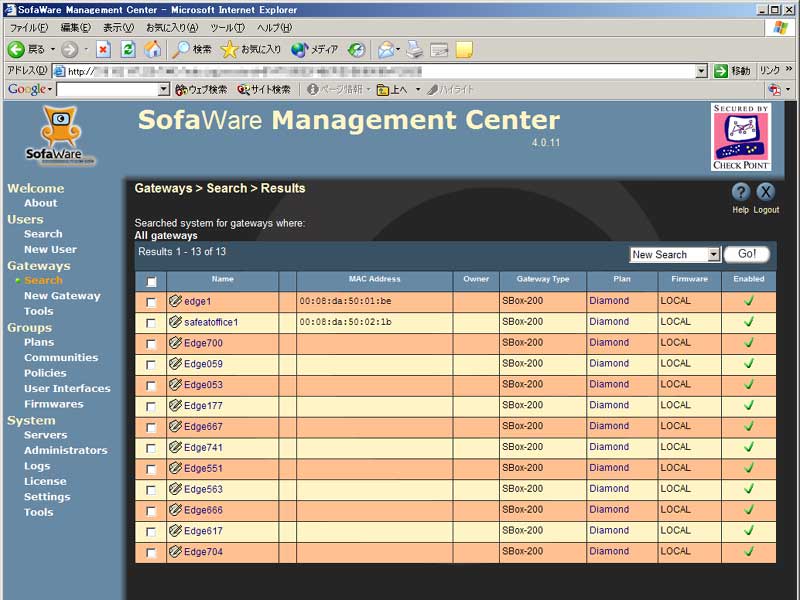Expand the Google search box dropdown
This screenshot has width=800, height=600.
(x=163, y=90)
